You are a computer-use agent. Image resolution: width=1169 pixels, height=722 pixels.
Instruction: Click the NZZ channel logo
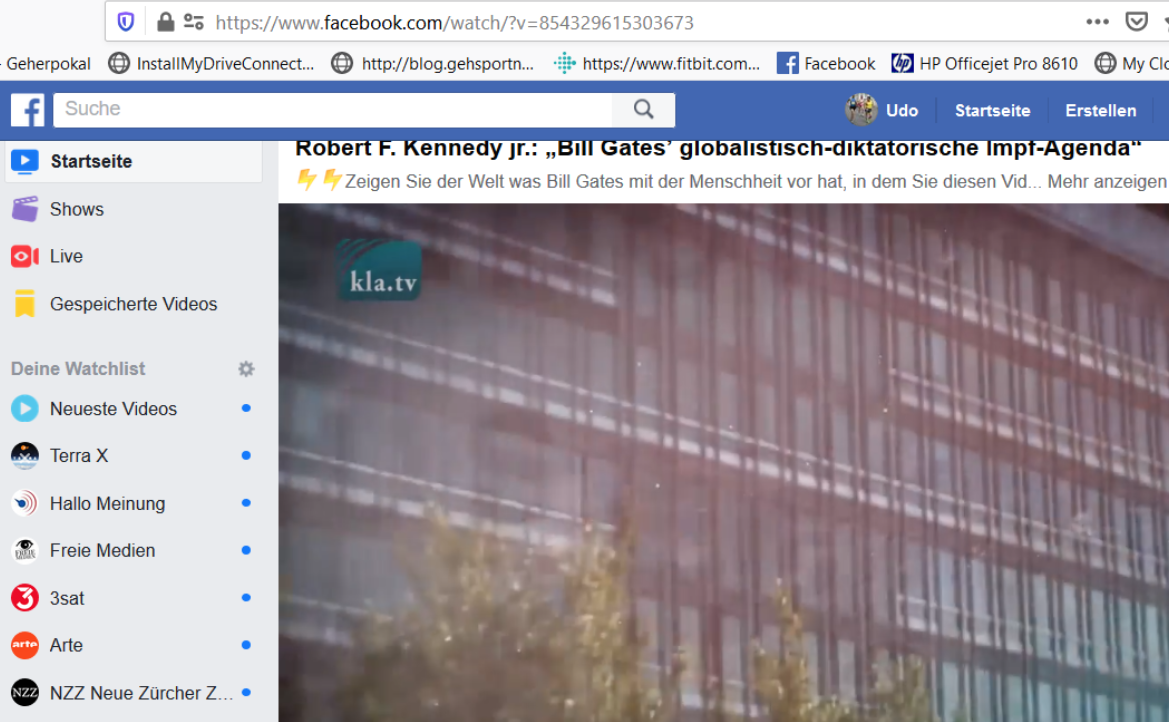(25, 693)
